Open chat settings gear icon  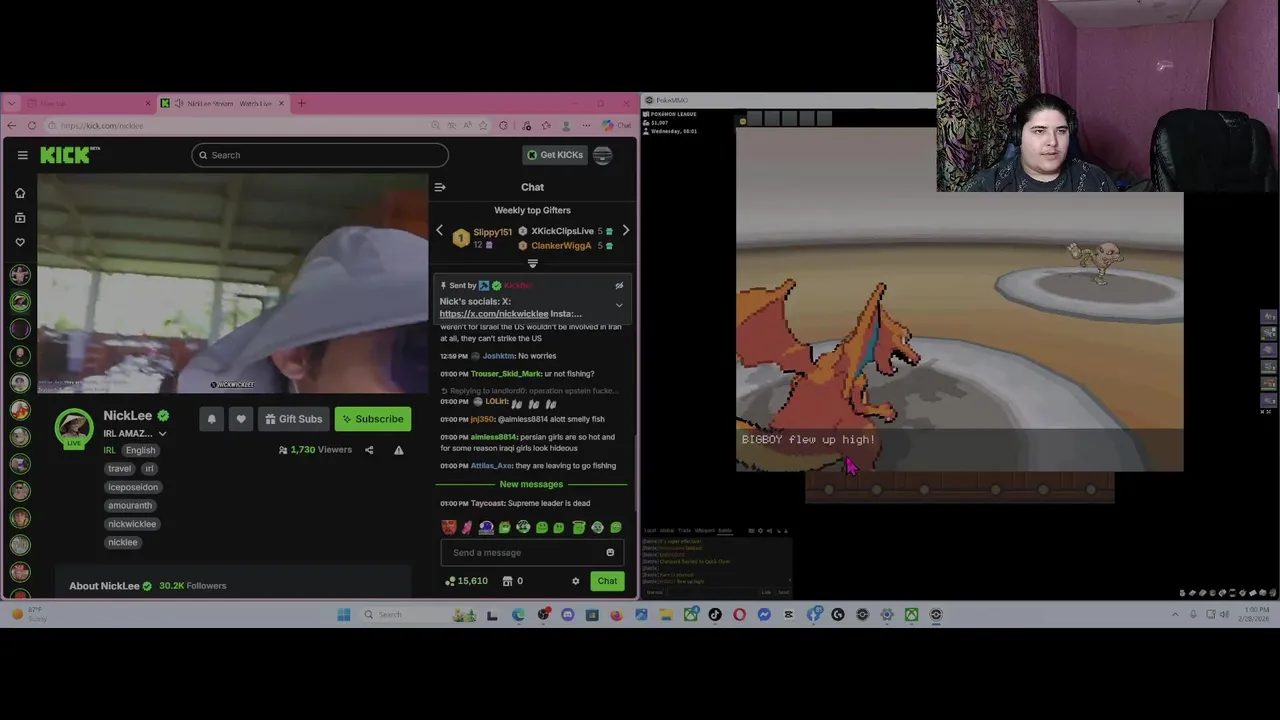[575, 581]
